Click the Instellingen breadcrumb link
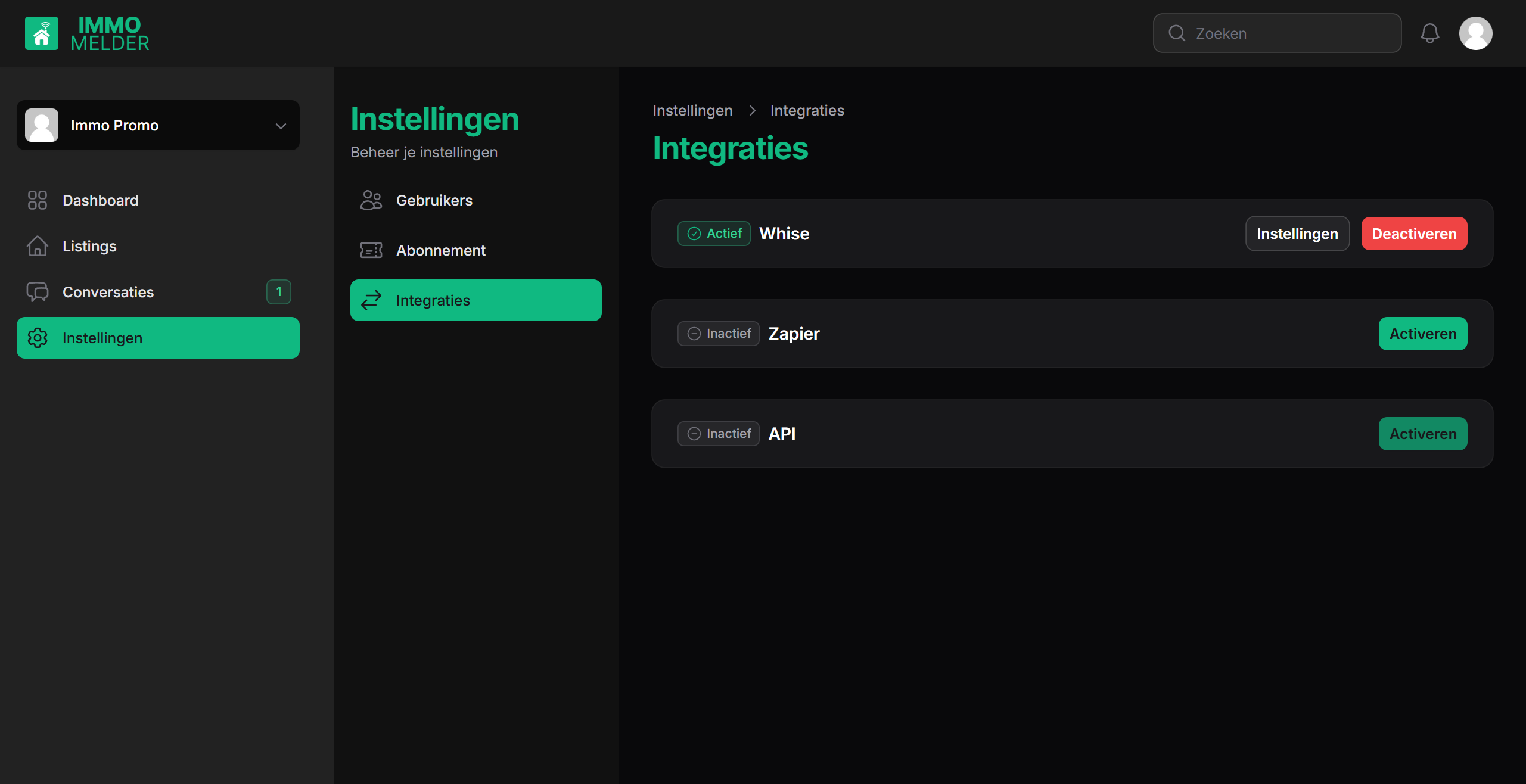This screenshot has height=784, width=1526. 692,110
